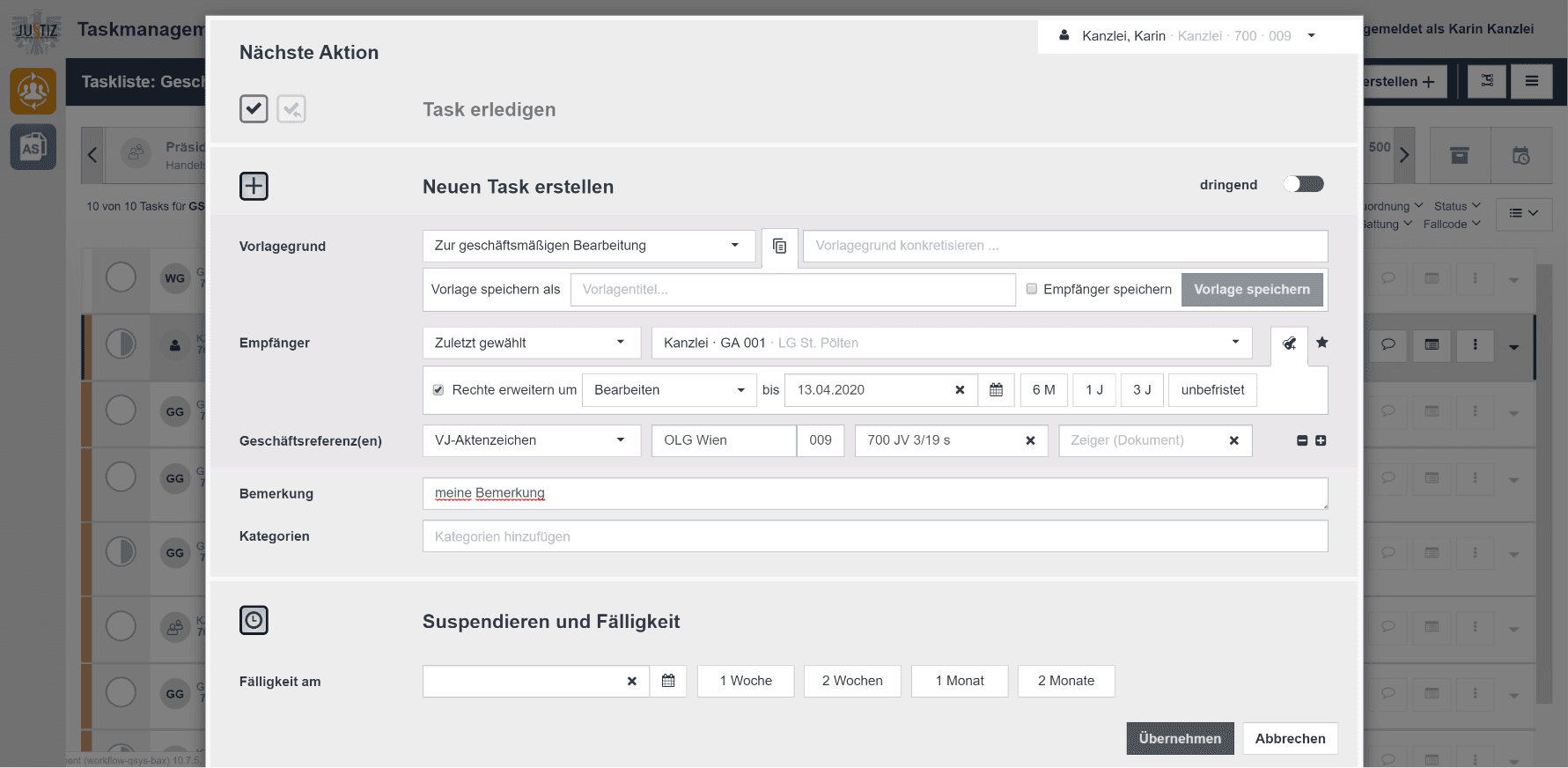The height and width of the screenshot is (768, 1568).
Task: Click the star favorite icon beside Empfänger
Action: coord(1321,343)
